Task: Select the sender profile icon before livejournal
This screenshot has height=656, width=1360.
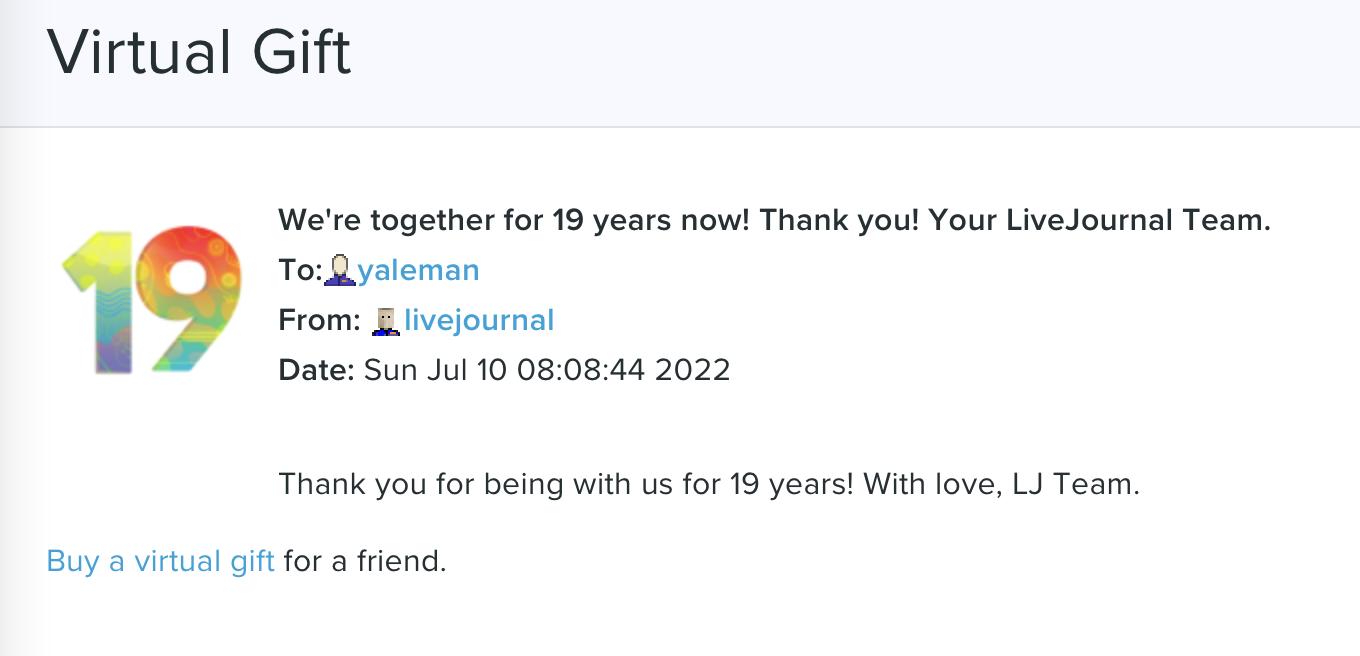Action: (x=388, y=320)
